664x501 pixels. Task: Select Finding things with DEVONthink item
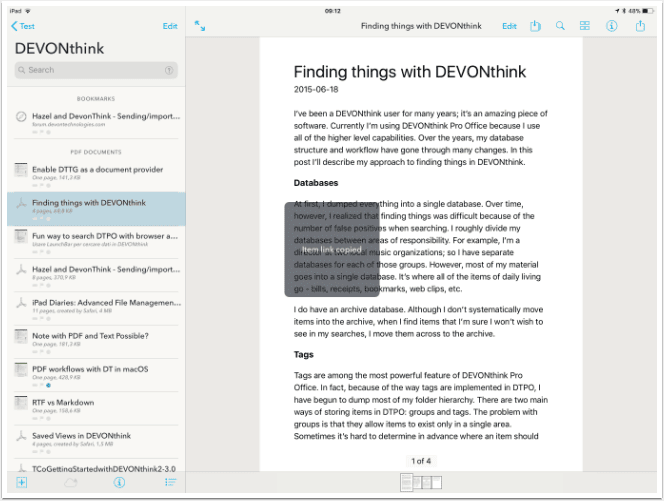pyautogui.click(x=97, y=209)
